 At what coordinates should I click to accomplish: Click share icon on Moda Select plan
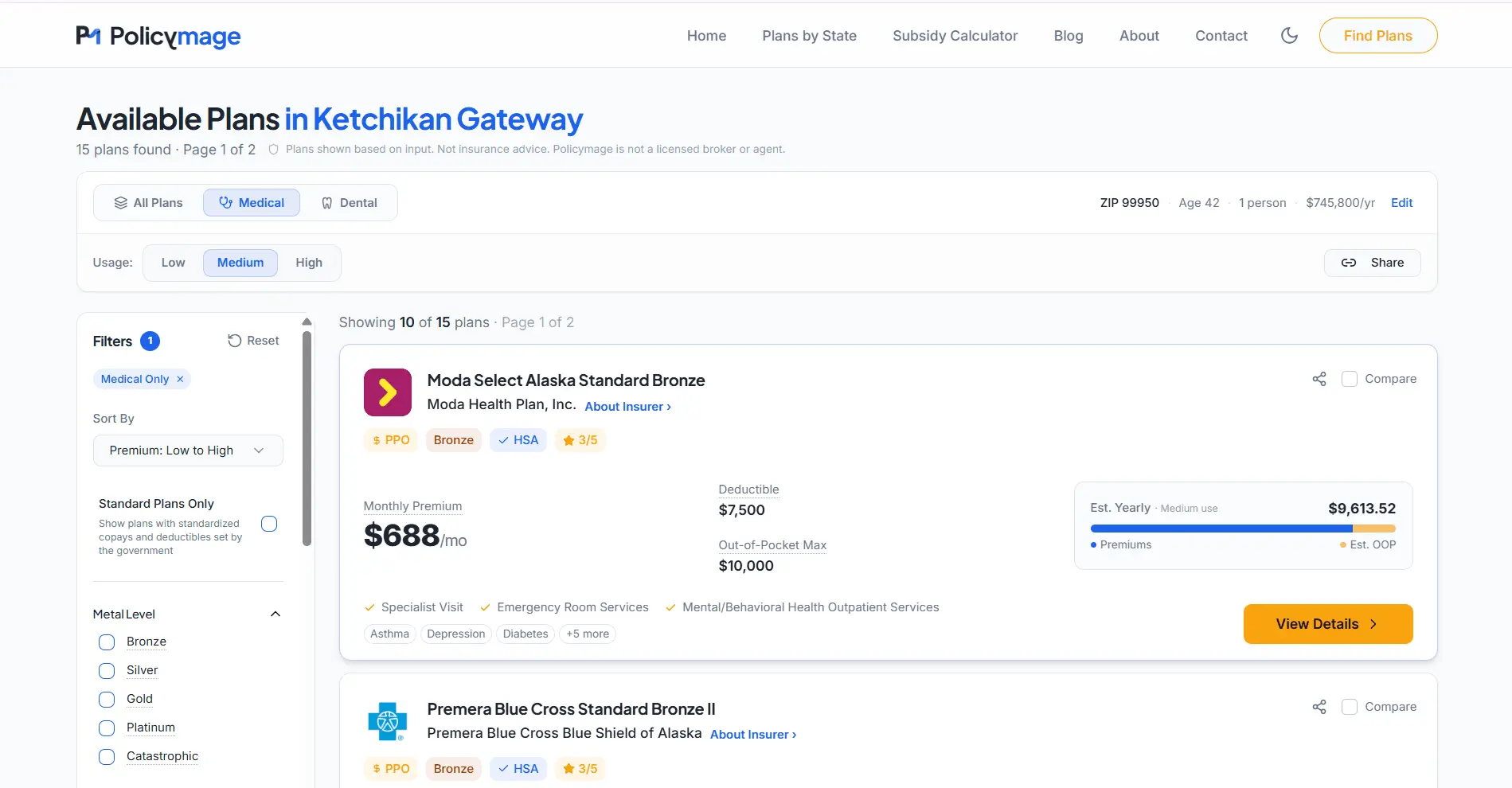1319,379
